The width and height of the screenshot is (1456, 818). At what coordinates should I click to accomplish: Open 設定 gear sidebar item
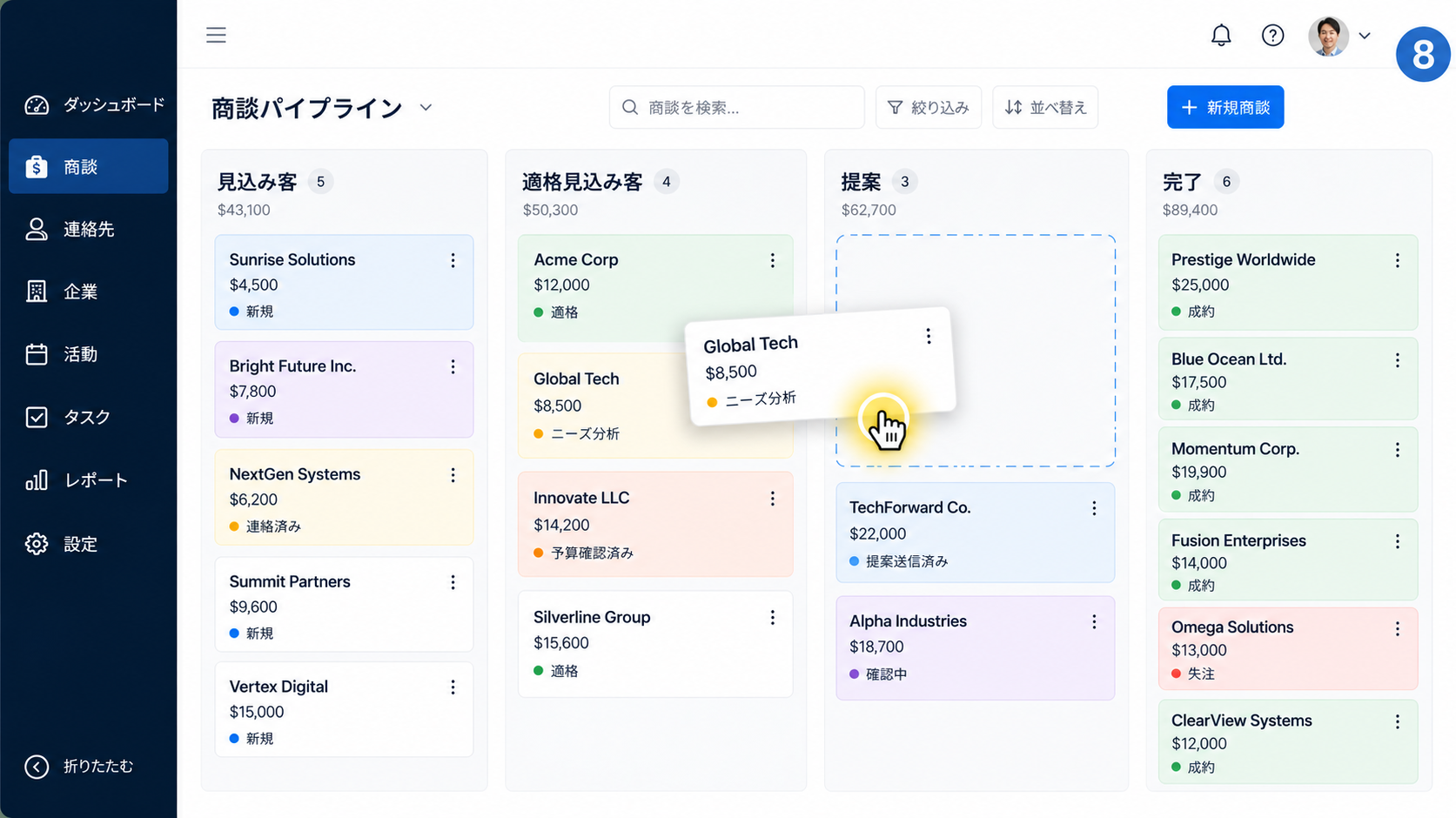tap(89, 544)
